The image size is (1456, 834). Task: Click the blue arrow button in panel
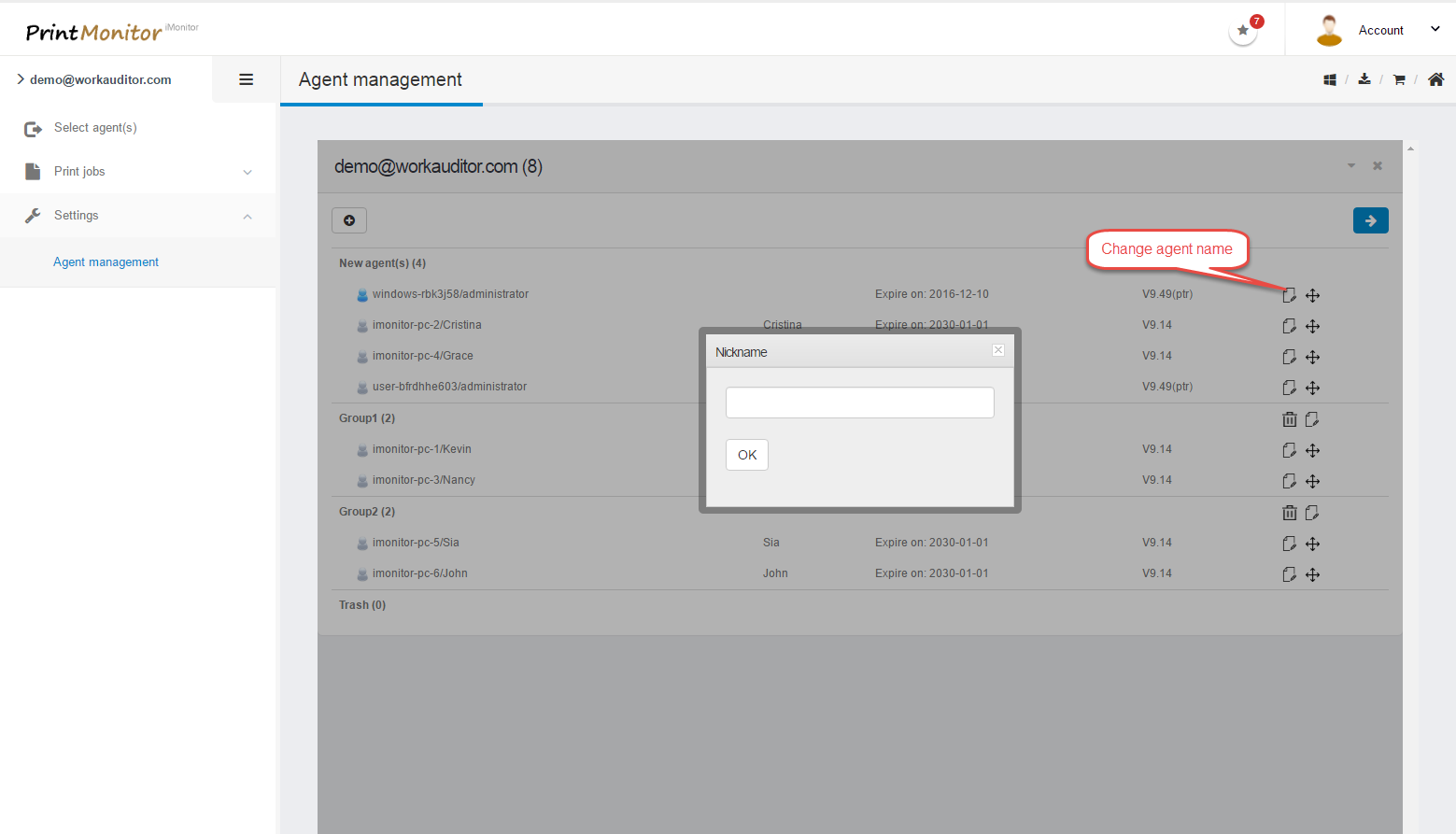click(x=1370, y=220)
